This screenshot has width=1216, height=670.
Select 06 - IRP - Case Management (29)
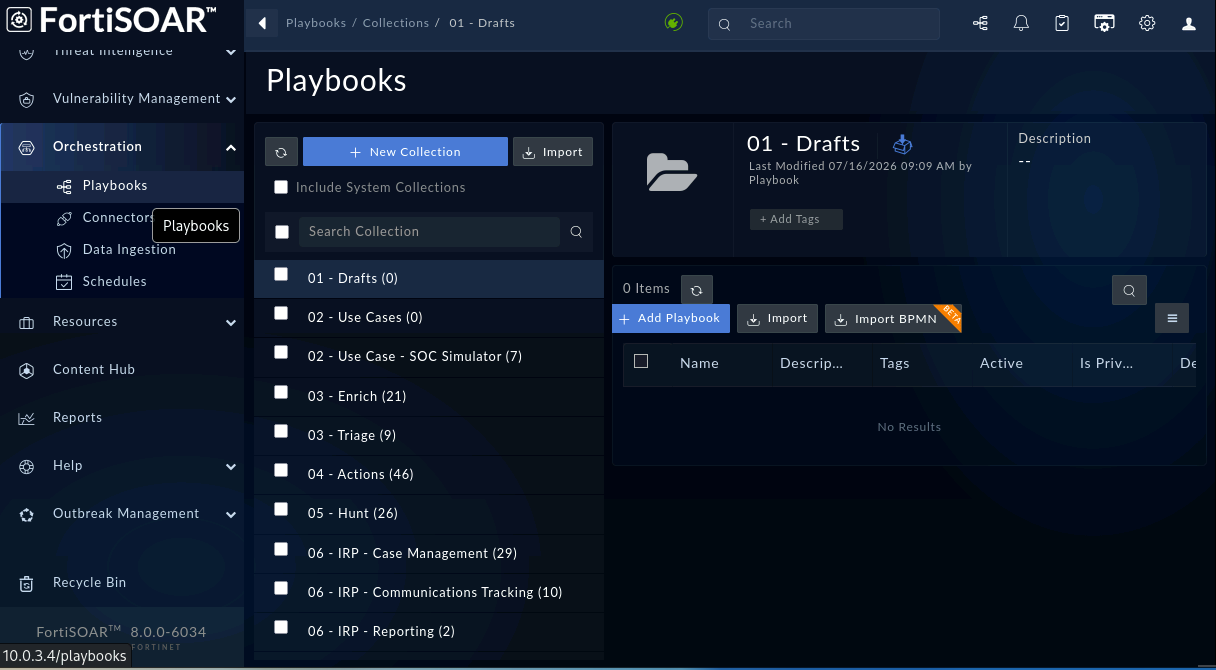(429, 553)
